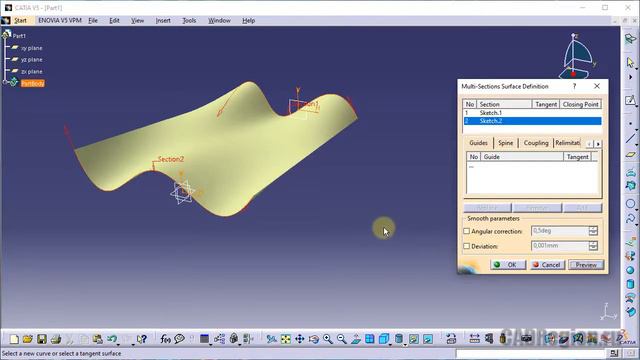The width and height of the screenshot is (640, 360).
Task: Open the ENOVIA V5 VPM menu
Action: tap(60, 20)
